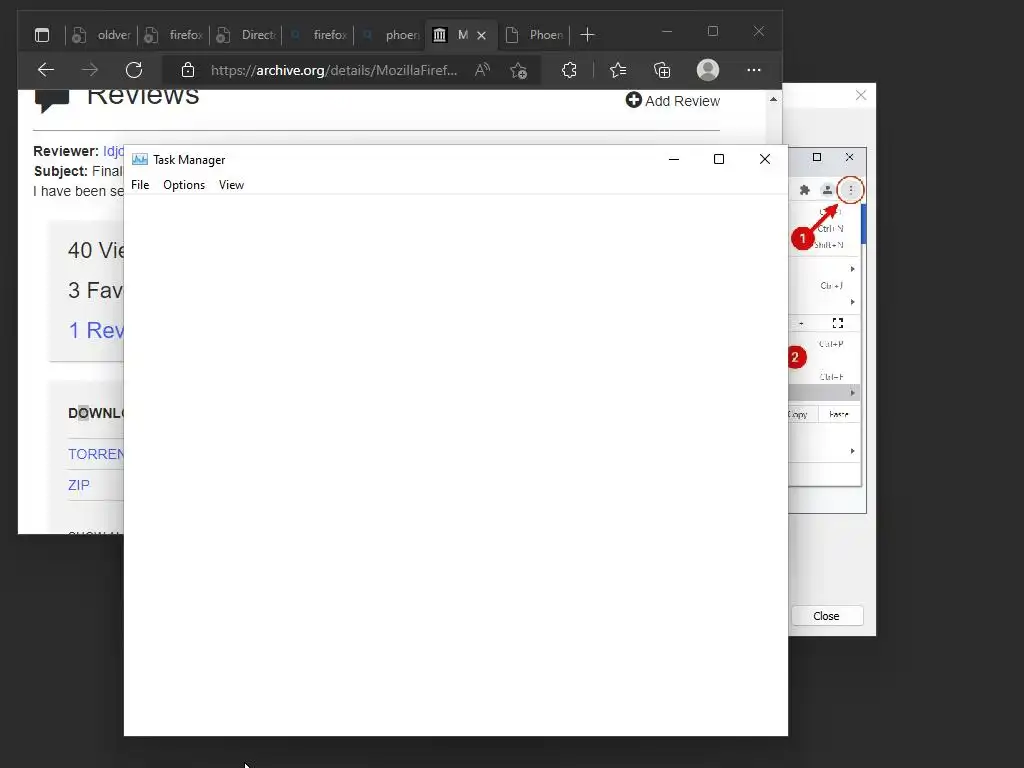The width and height of the screenshot is (1024, 768).
Task: Click the forward navigation arrow in Edge
Action: click(x=90, y=70)
